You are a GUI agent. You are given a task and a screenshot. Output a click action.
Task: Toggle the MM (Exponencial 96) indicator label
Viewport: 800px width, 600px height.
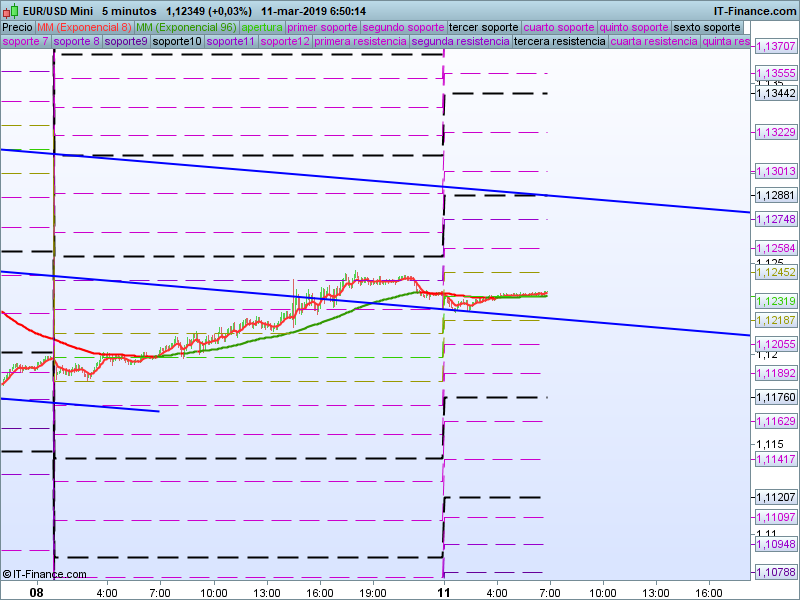[x=186, y=27]
